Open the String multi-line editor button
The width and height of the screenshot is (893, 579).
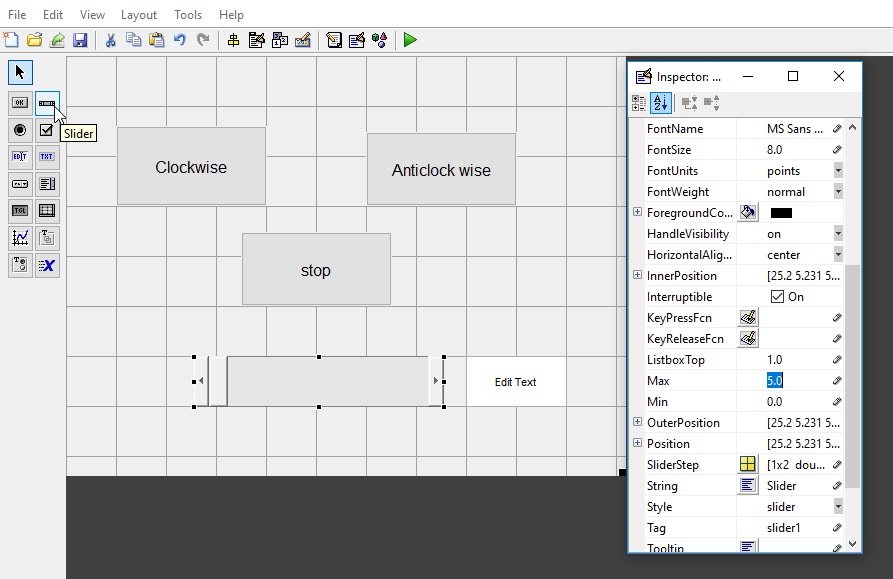[x=748, y=486]
